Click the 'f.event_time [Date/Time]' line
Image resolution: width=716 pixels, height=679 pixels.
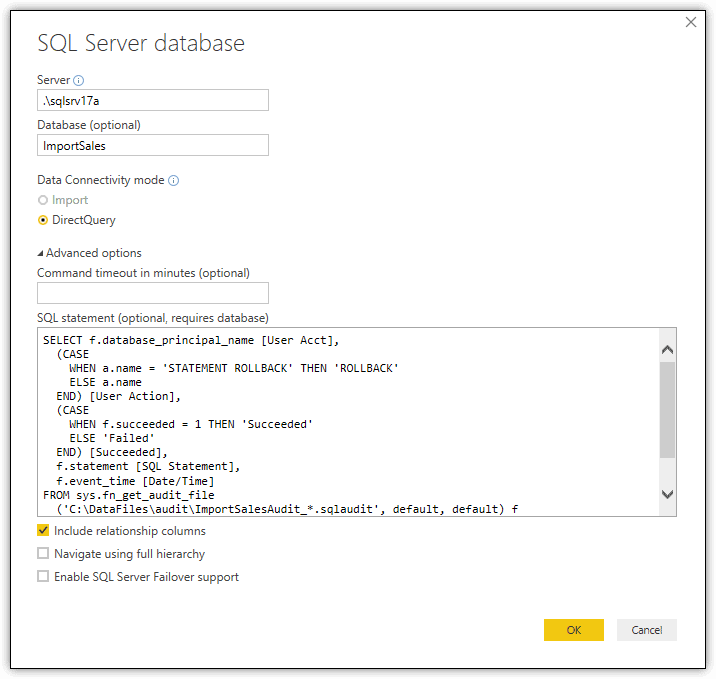[135, 481]
